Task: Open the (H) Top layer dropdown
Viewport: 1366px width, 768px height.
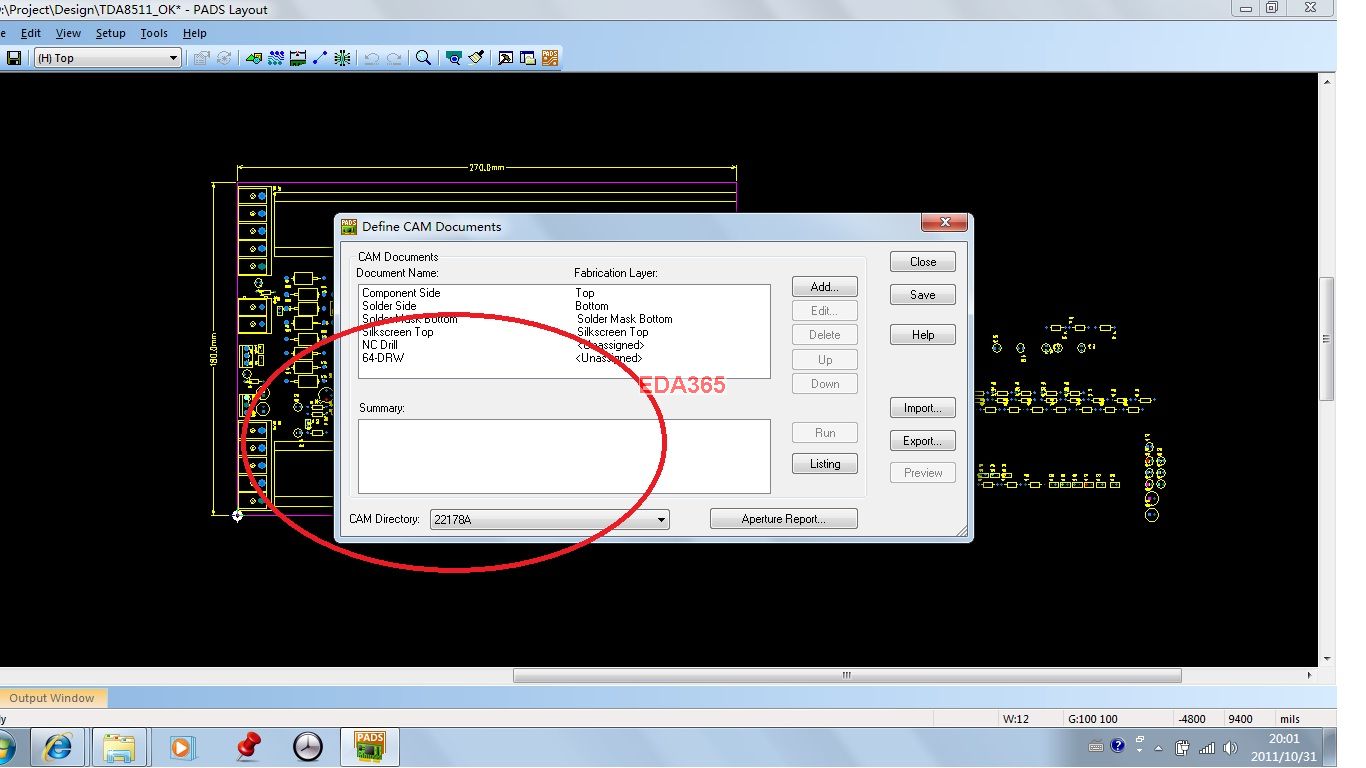Action: tap(106, 58)
